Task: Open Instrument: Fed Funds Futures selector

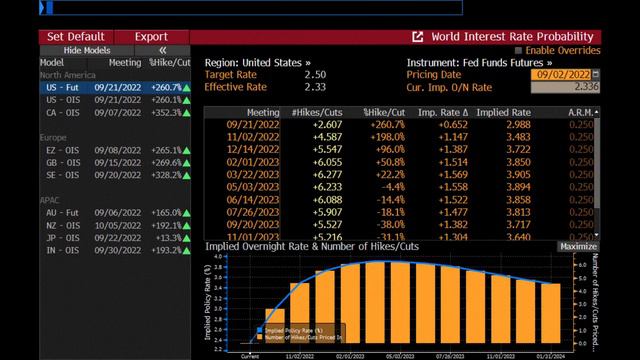Action: pyautogui.click(x=479, y=63)
